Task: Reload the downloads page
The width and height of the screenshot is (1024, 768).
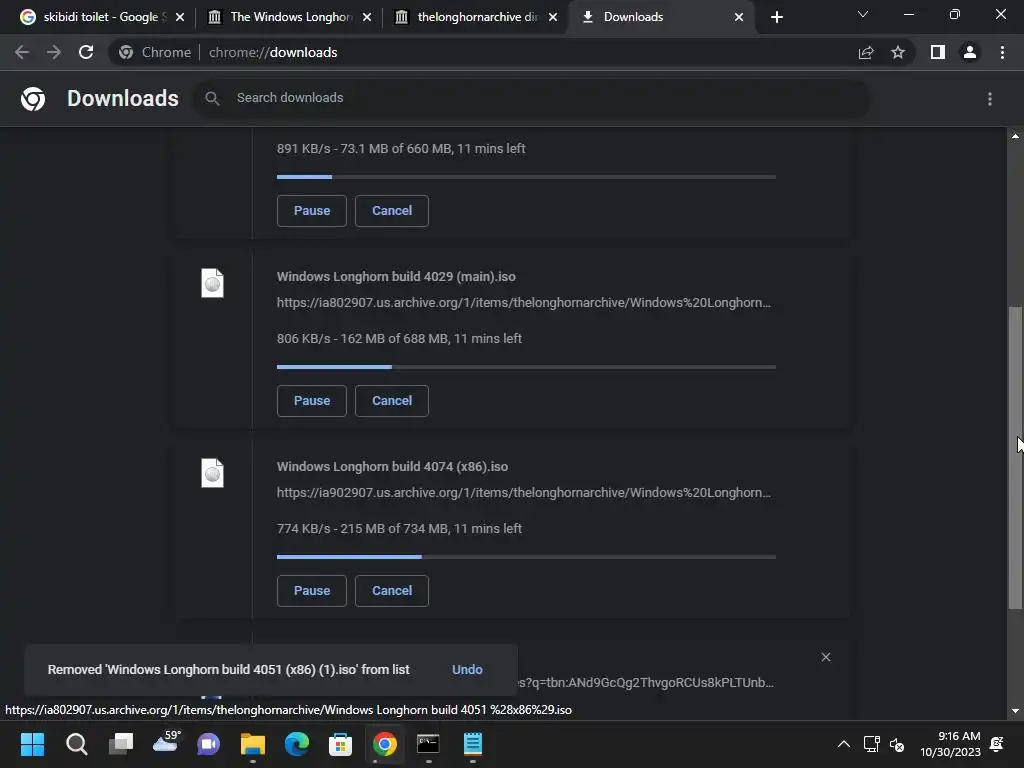Action: pyautogui.click(x=86, y=52)
